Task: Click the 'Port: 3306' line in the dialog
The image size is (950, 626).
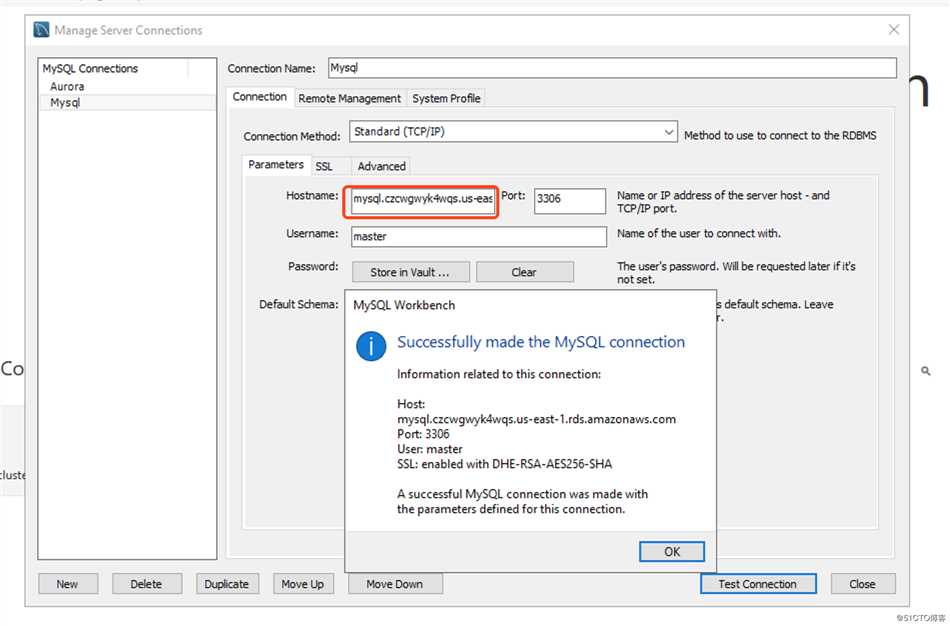Action: [423, 434]
